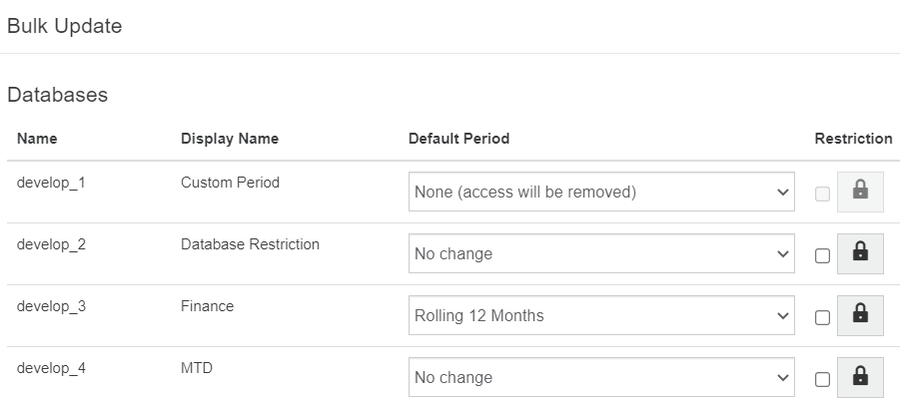
Task: Check the restriction box for develop_3
Action: [x=822, y=318]
